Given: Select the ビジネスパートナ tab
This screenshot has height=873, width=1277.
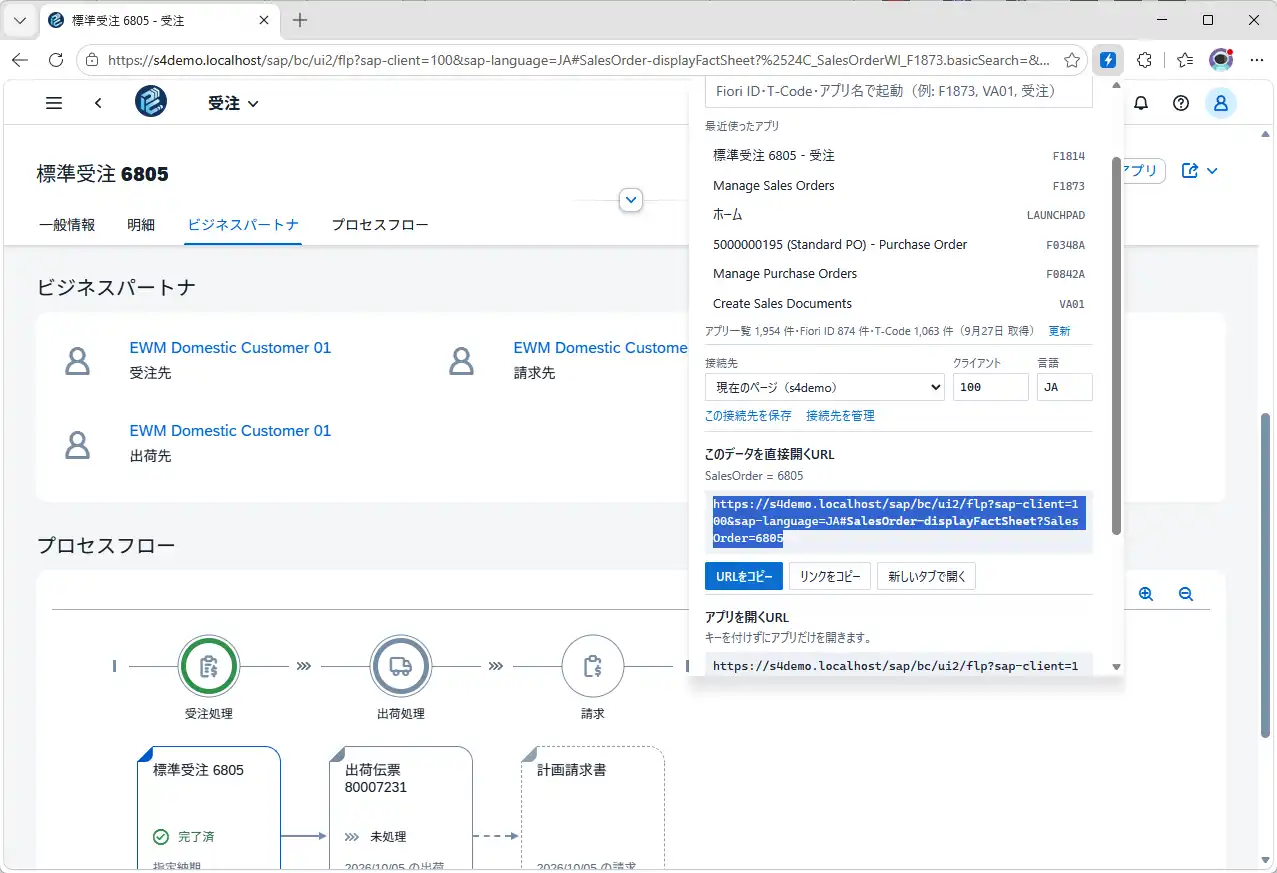Looking at the screenshot, I should 244,225.
